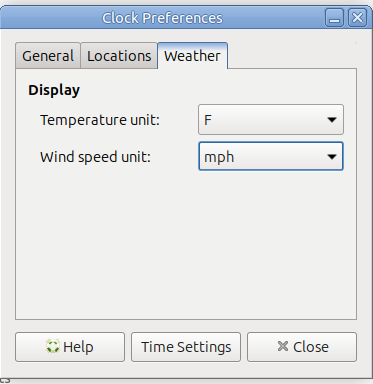Open Time Settings
373x384 pixels.
point(186,347)
